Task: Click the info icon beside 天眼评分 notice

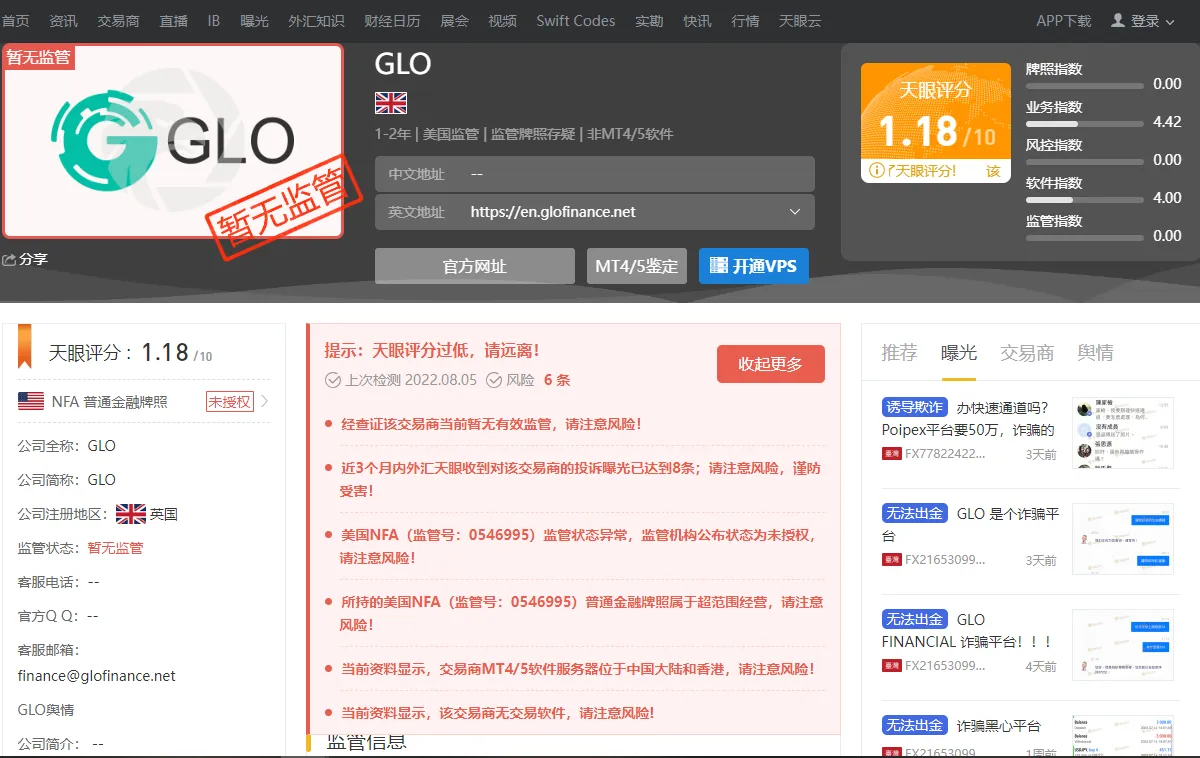Action: 876,171
